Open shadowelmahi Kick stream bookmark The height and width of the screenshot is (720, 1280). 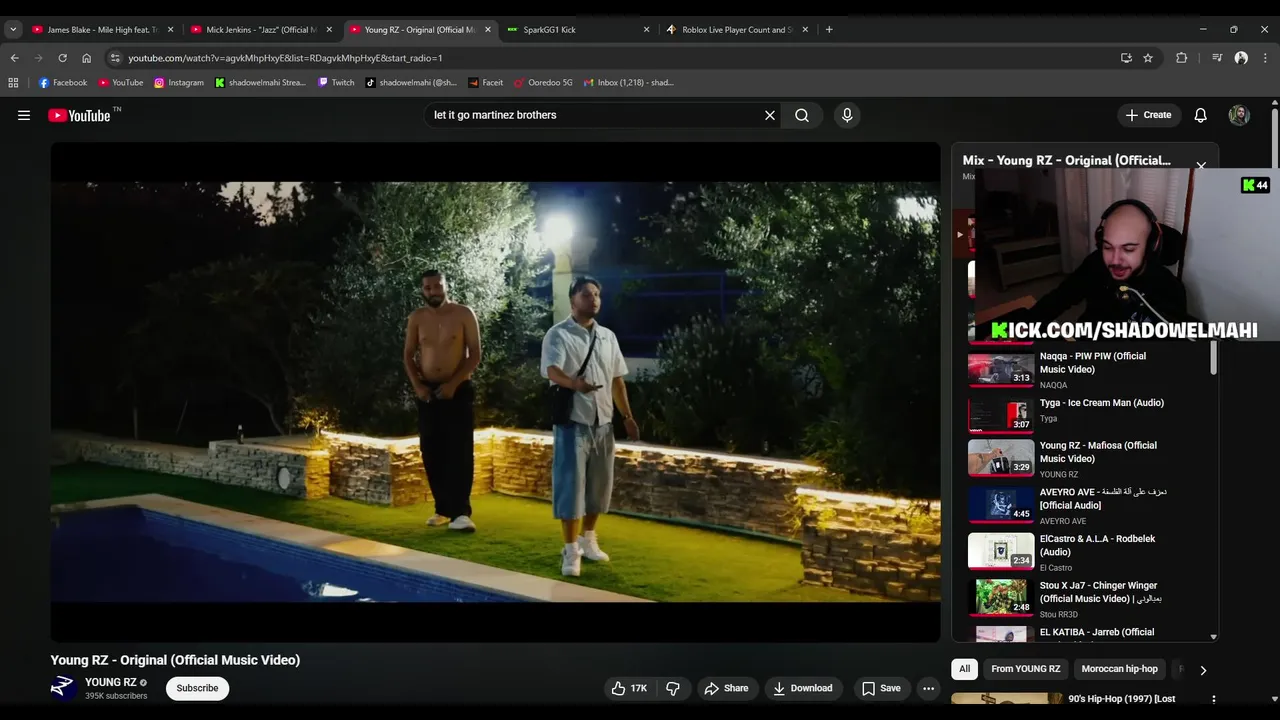(x=261, y=83)
